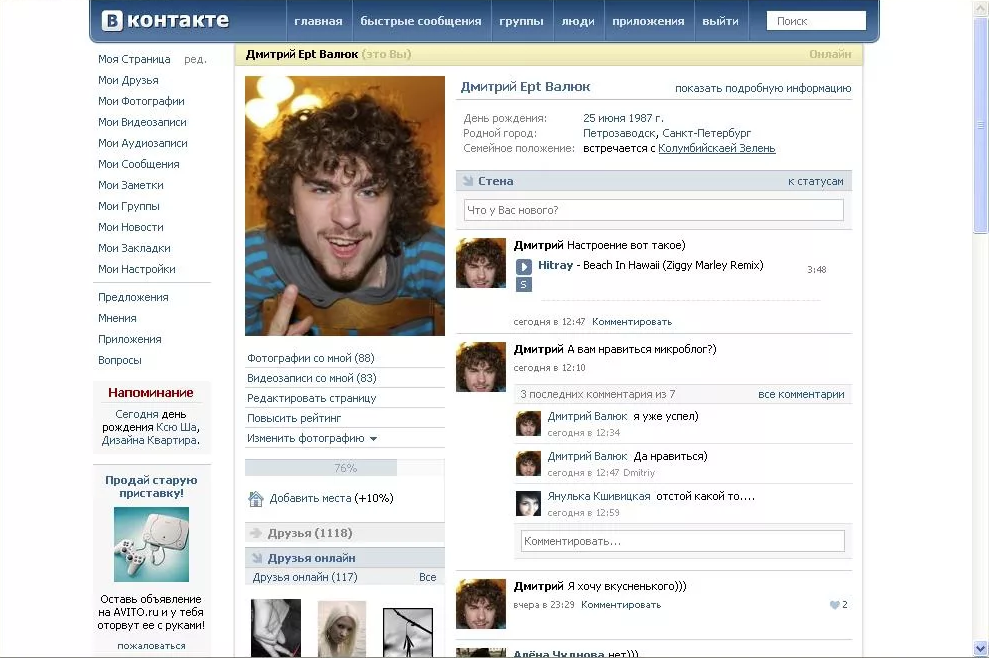Click выйти to log out
The image size is (989, 658).
point(720,21)
